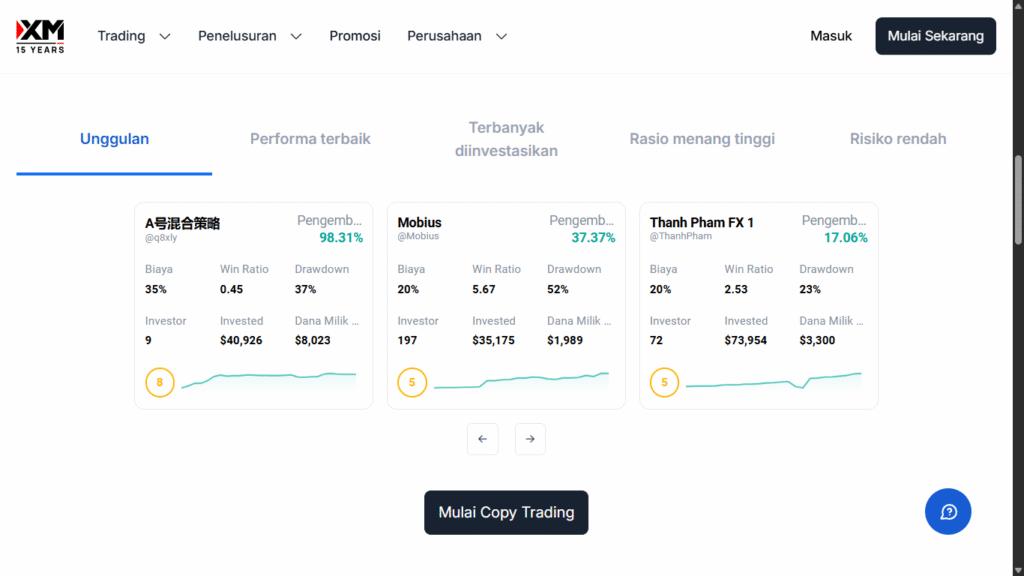Viewport: 1024px width, 576px height.
Task: Click the XM 15 Years logo
Action: coord(40,36)
